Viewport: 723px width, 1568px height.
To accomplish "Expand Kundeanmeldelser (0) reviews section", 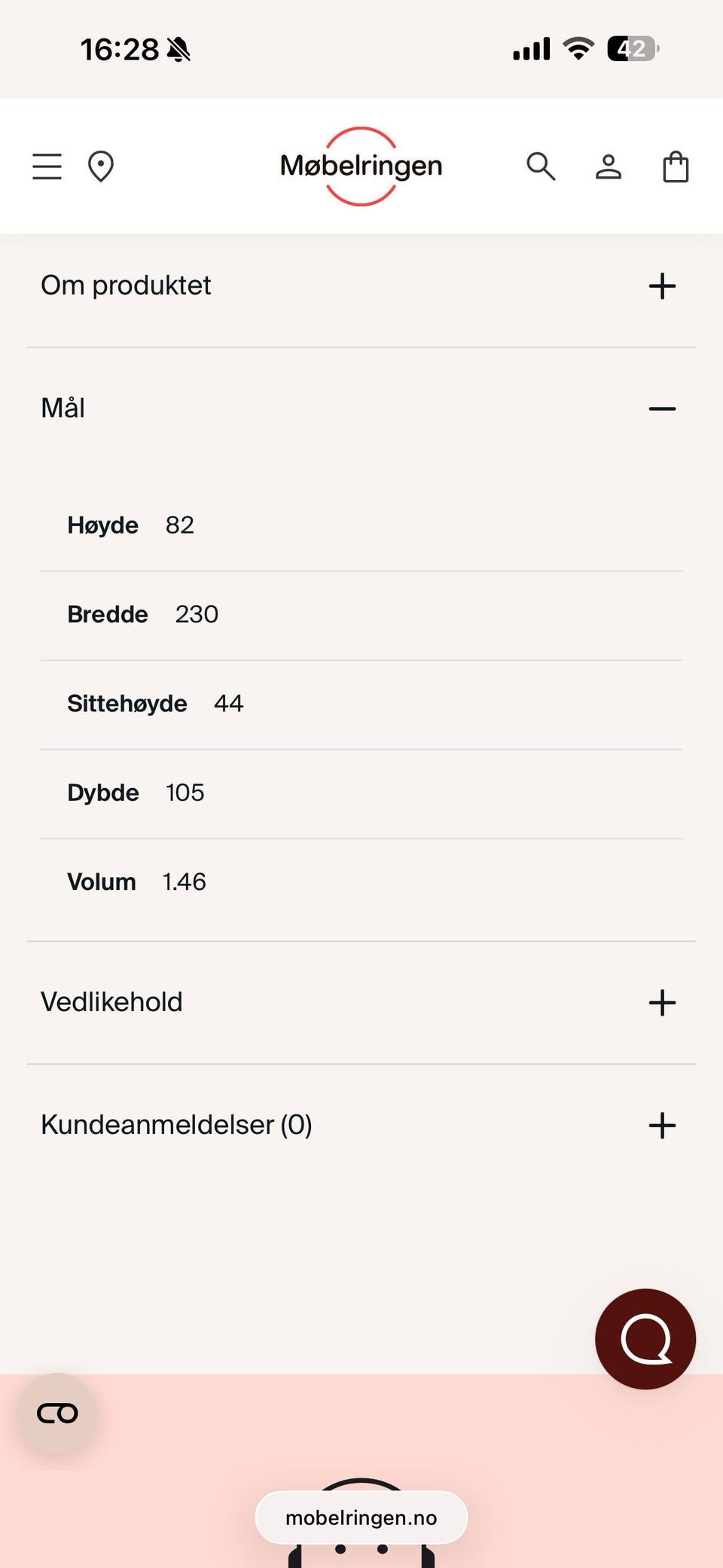I will (x=662, y=1126).
